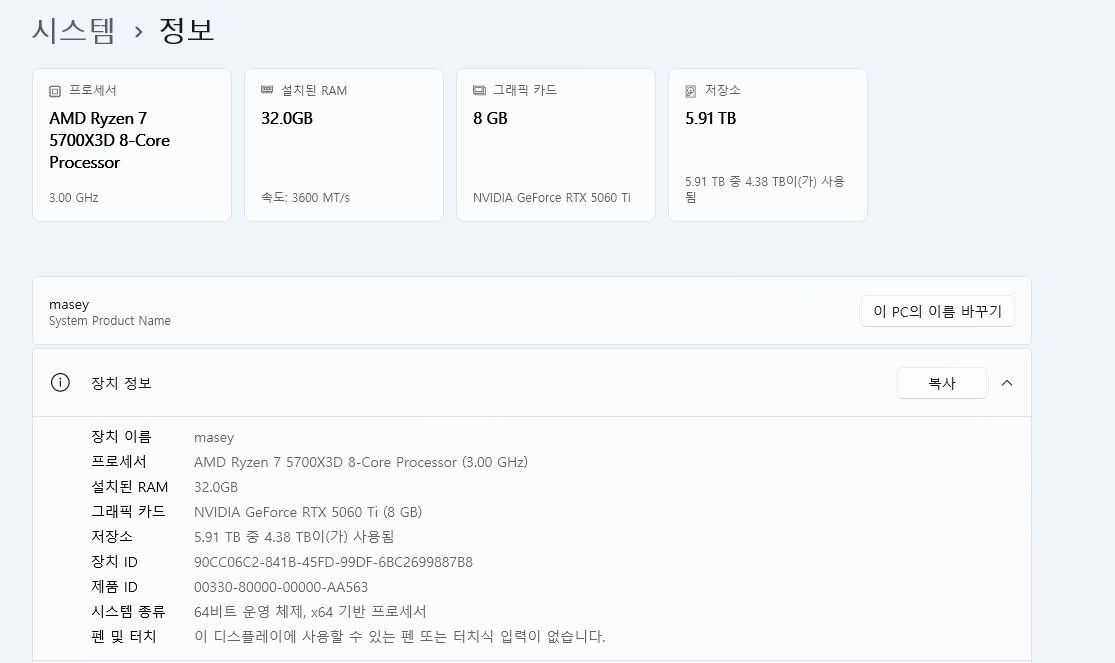Click the 제품 ID value 00330-80000
Viewport: 1115px width, 663px height.
pyautogui.click(x=281, y=587)
